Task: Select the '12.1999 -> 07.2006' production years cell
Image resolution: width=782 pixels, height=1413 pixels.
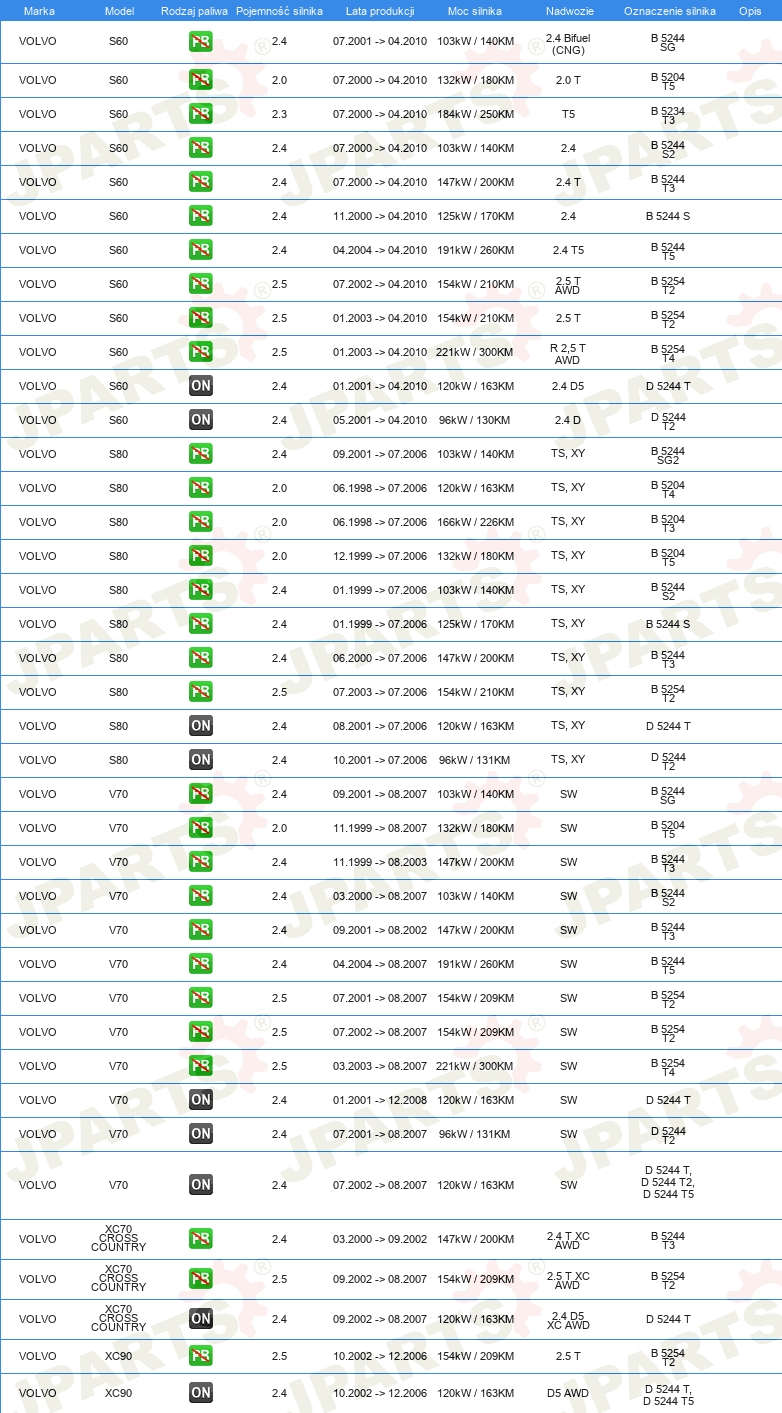Action: (380, 556)
